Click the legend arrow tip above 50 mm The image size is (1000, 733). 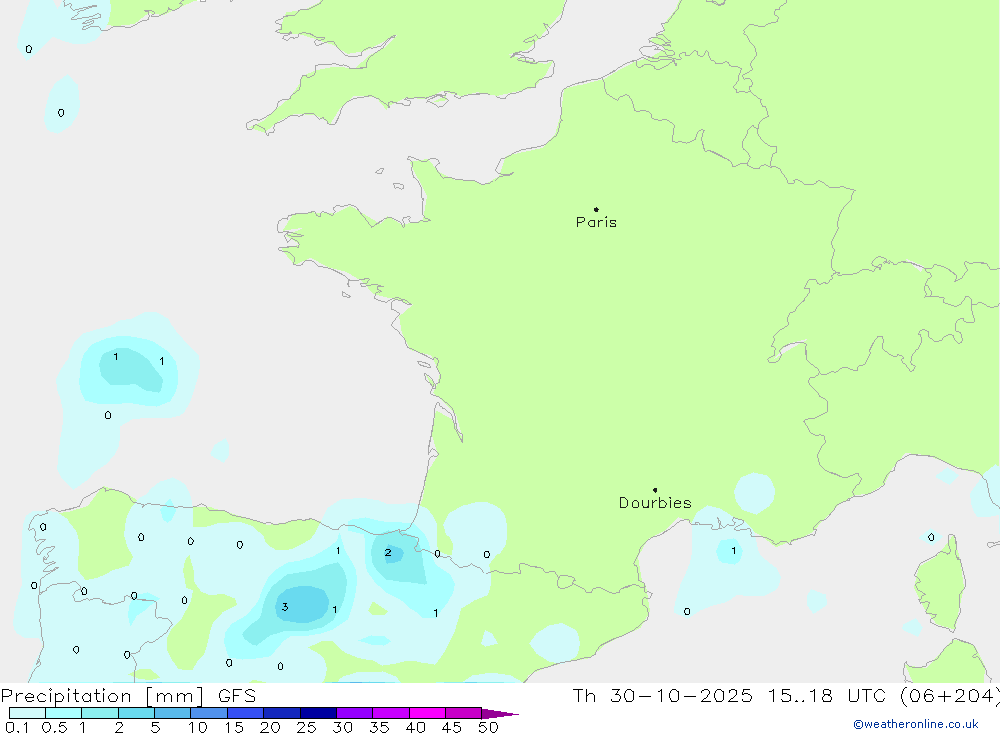(x=500, y=714)
